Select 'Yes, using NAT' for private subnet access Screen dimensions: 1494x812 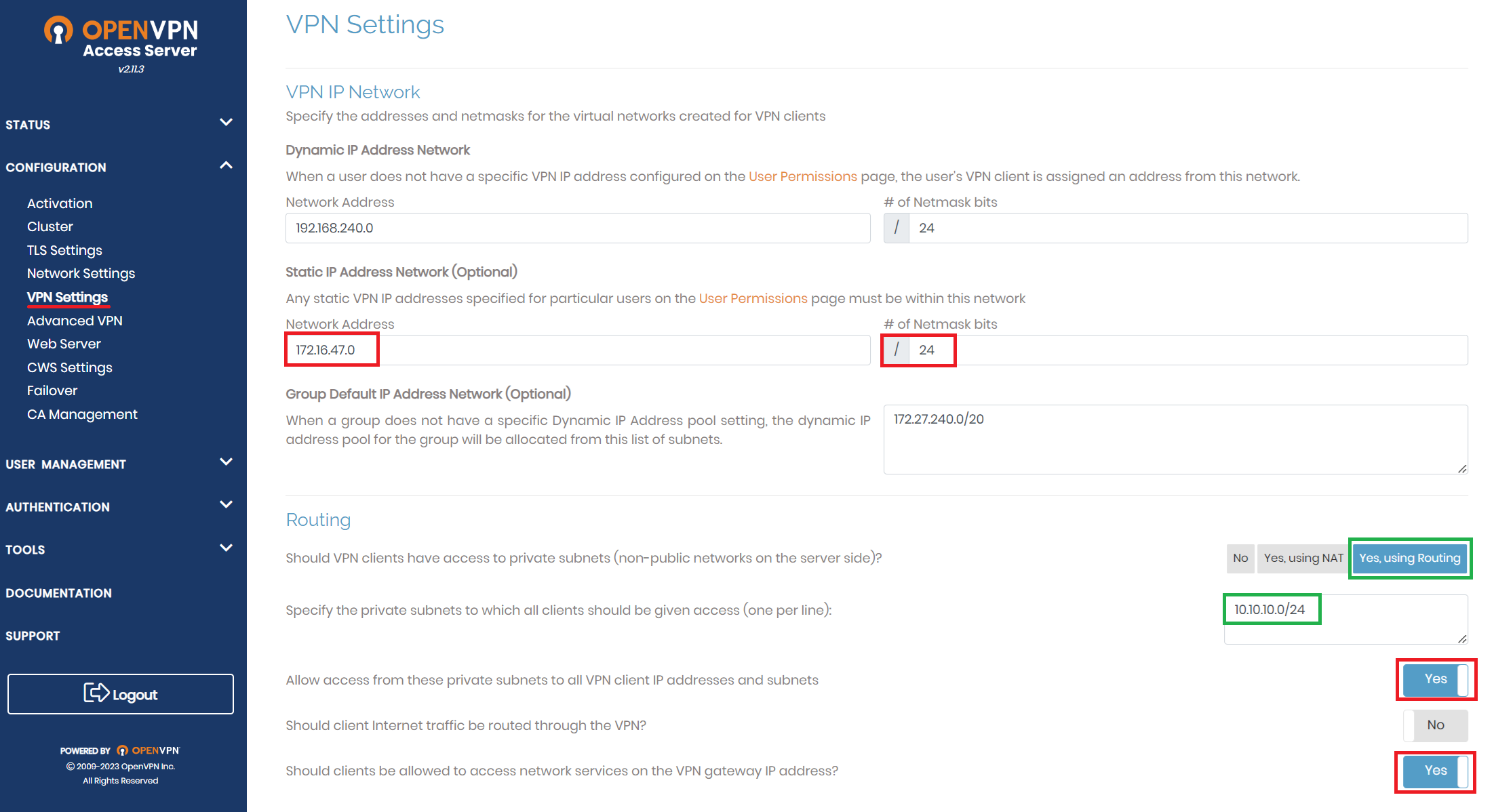(1302, 558)
